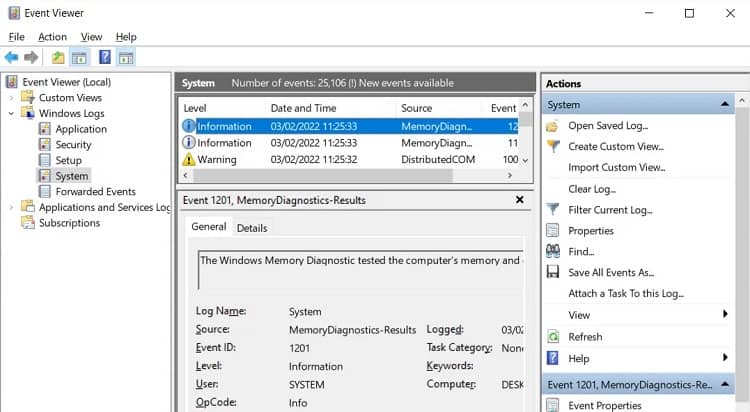Open the View menu in menu bar
This screenshot has width=750, height=412.
pos(91,37)
